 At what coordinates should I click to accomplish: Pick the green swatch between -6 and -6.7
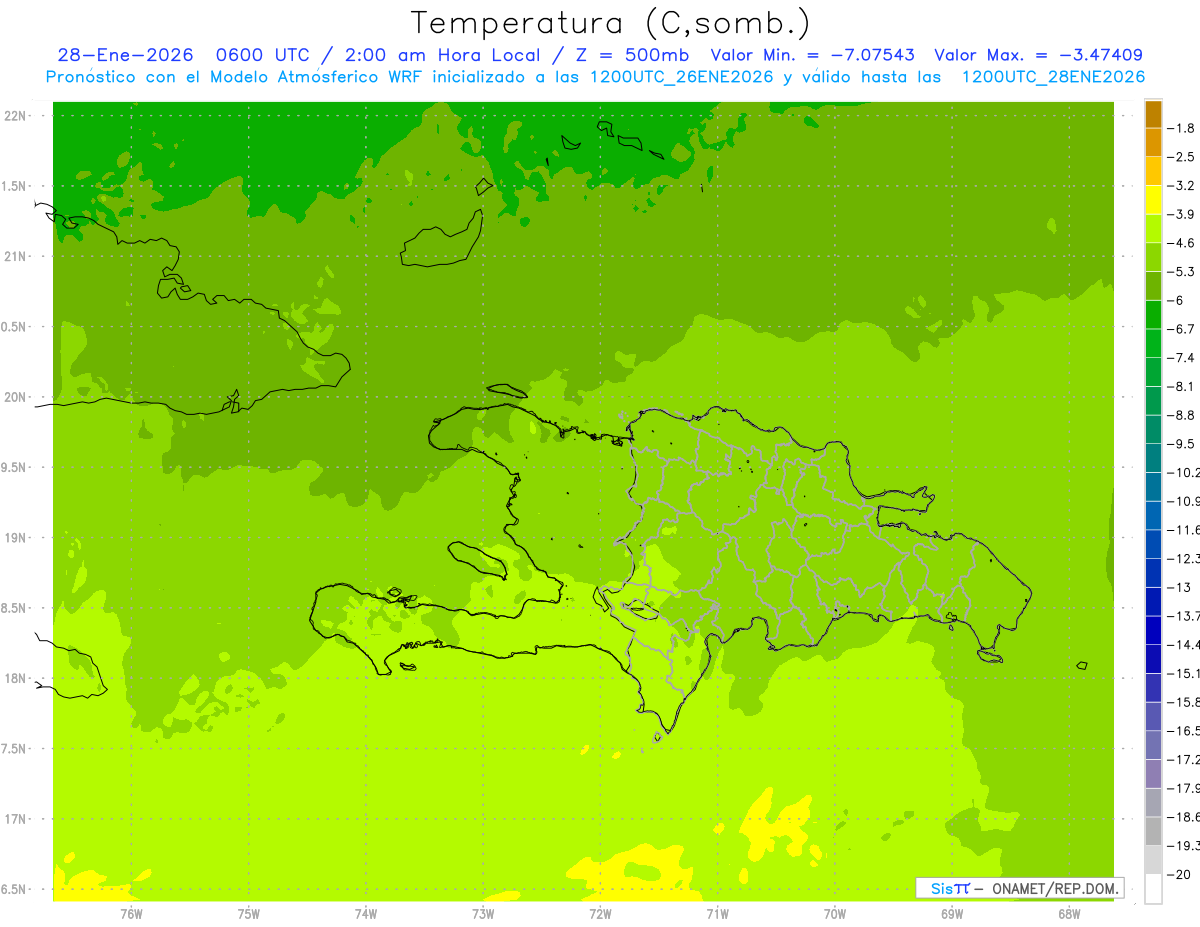tap(1153, 315)
